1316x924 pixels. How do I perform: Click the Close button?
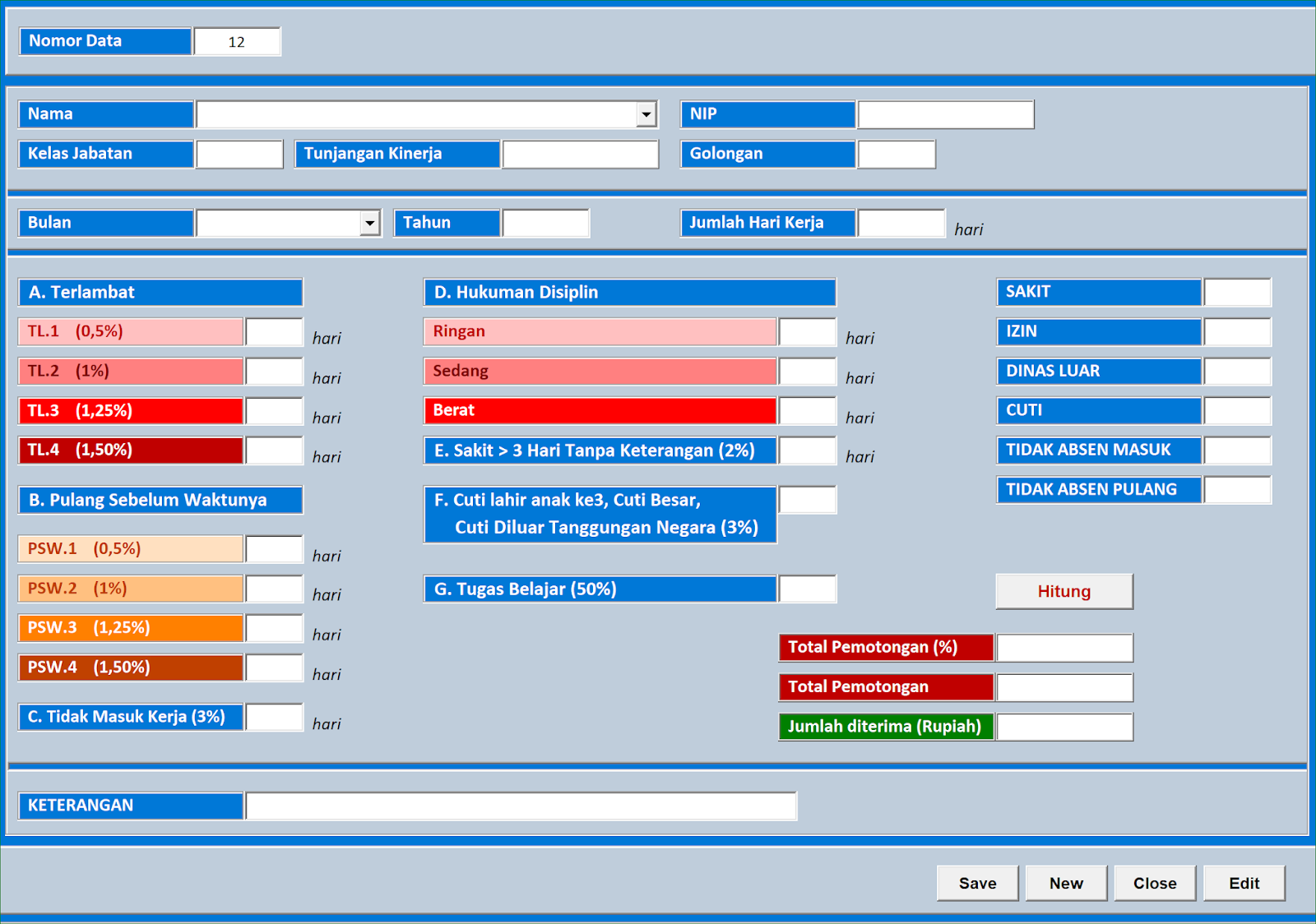pyautogui.click(x=1154, y=882)
